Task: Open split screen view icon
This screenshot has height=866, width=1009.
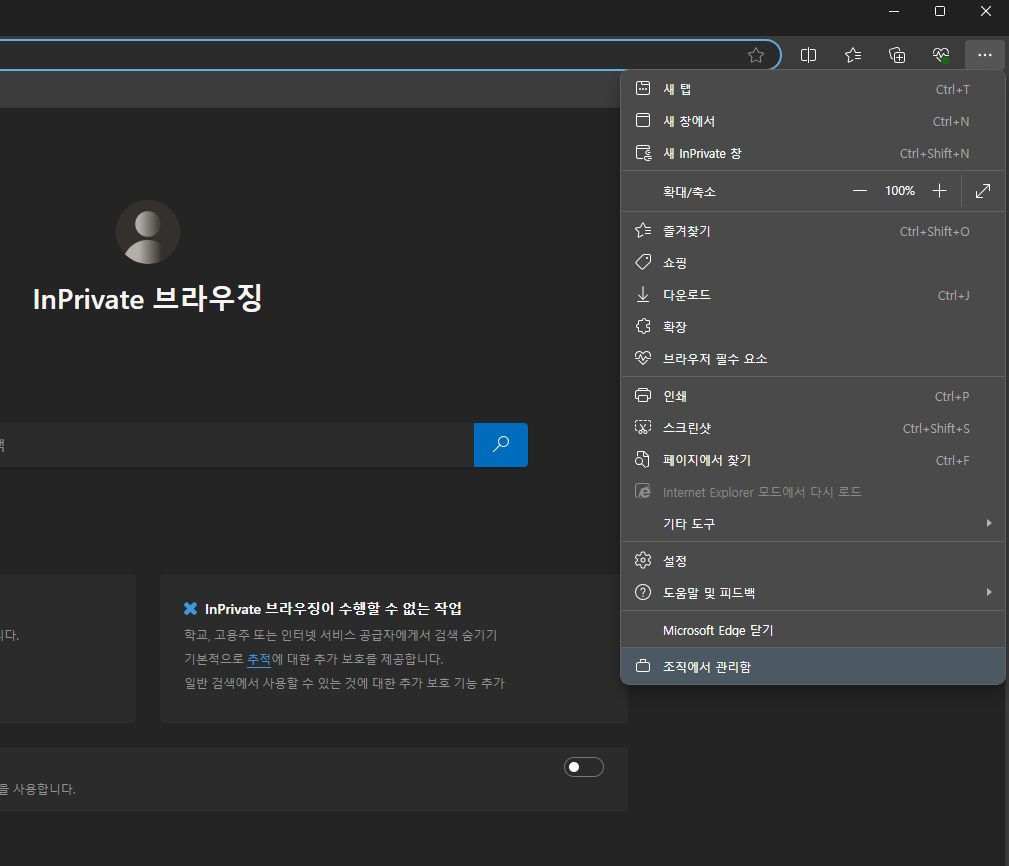Action: [x=808, y=55]
